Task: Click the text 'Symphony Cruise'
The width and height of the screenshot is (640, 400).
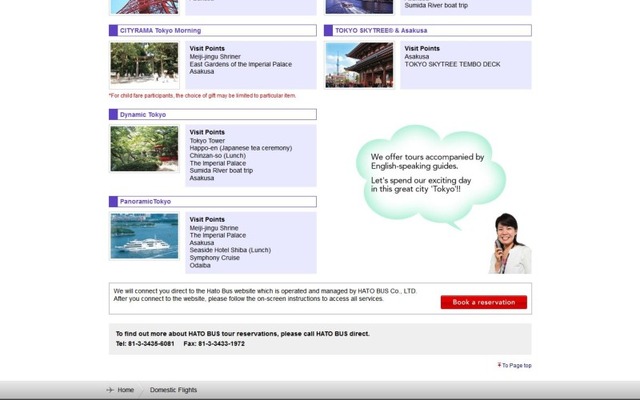Action: click(214, 258)
